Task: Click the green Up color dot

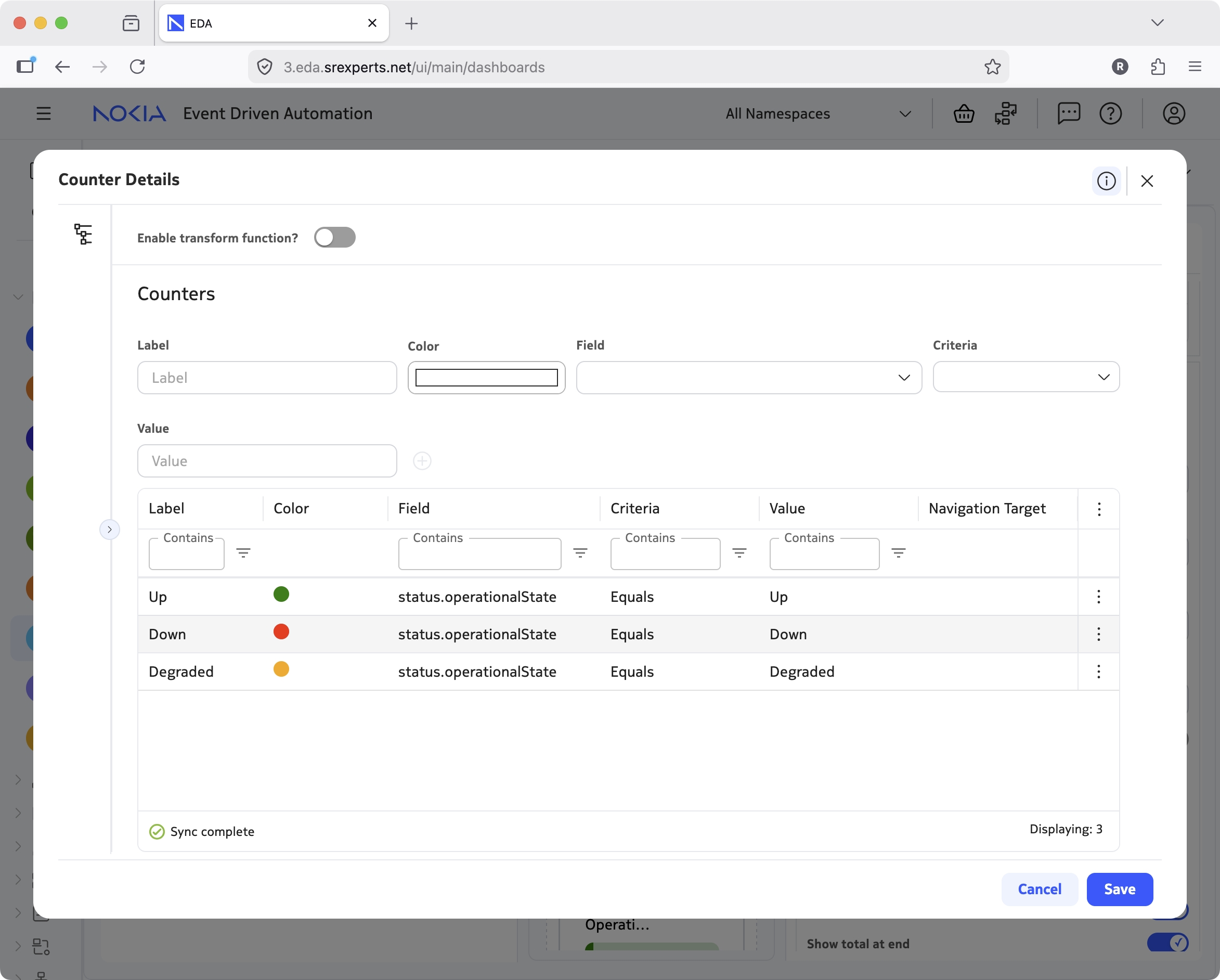Action: 281,595
